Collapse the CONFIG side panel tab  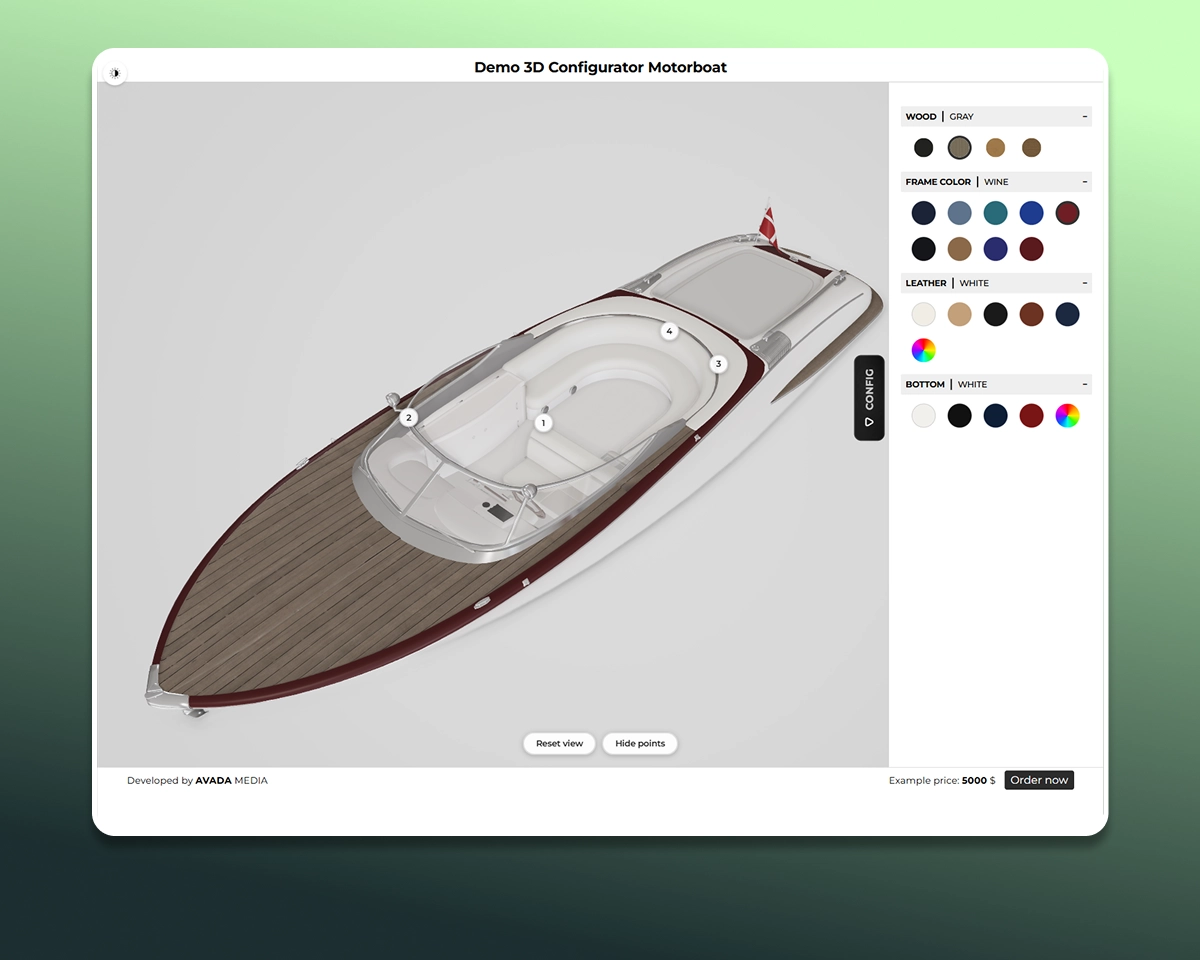[869, 397]
